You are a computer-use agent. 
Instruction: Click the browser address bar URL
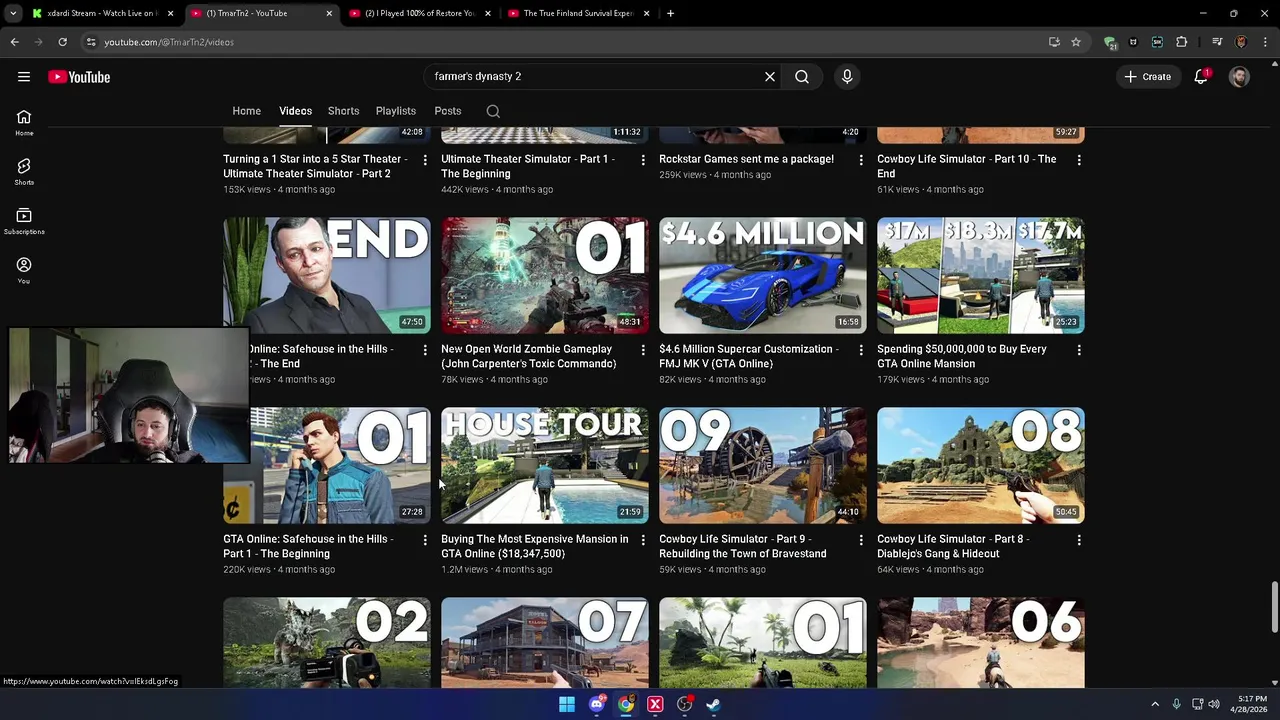click(x=169, y=42)
